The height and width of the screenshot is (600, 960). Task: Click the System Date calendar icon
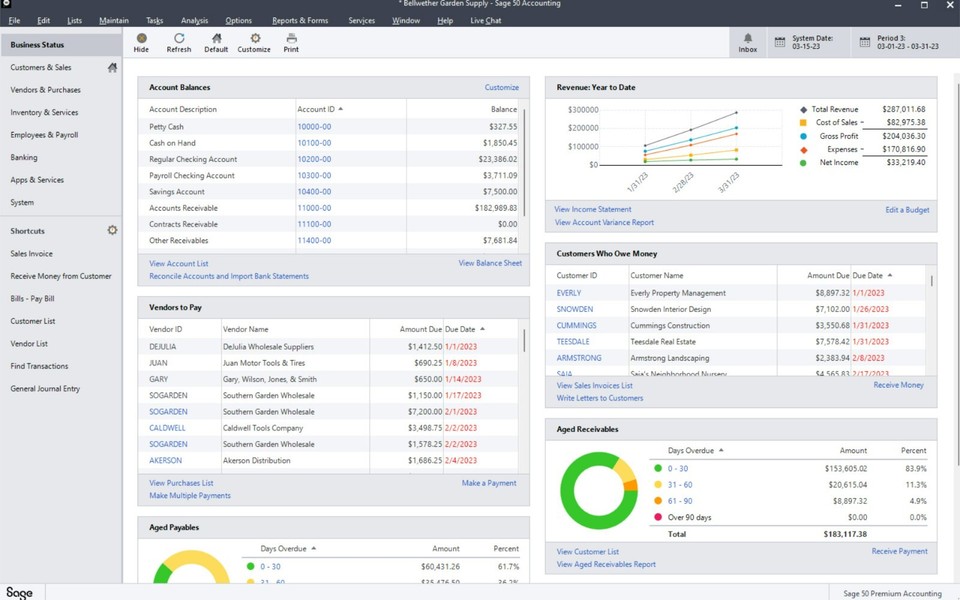[778, 41]
